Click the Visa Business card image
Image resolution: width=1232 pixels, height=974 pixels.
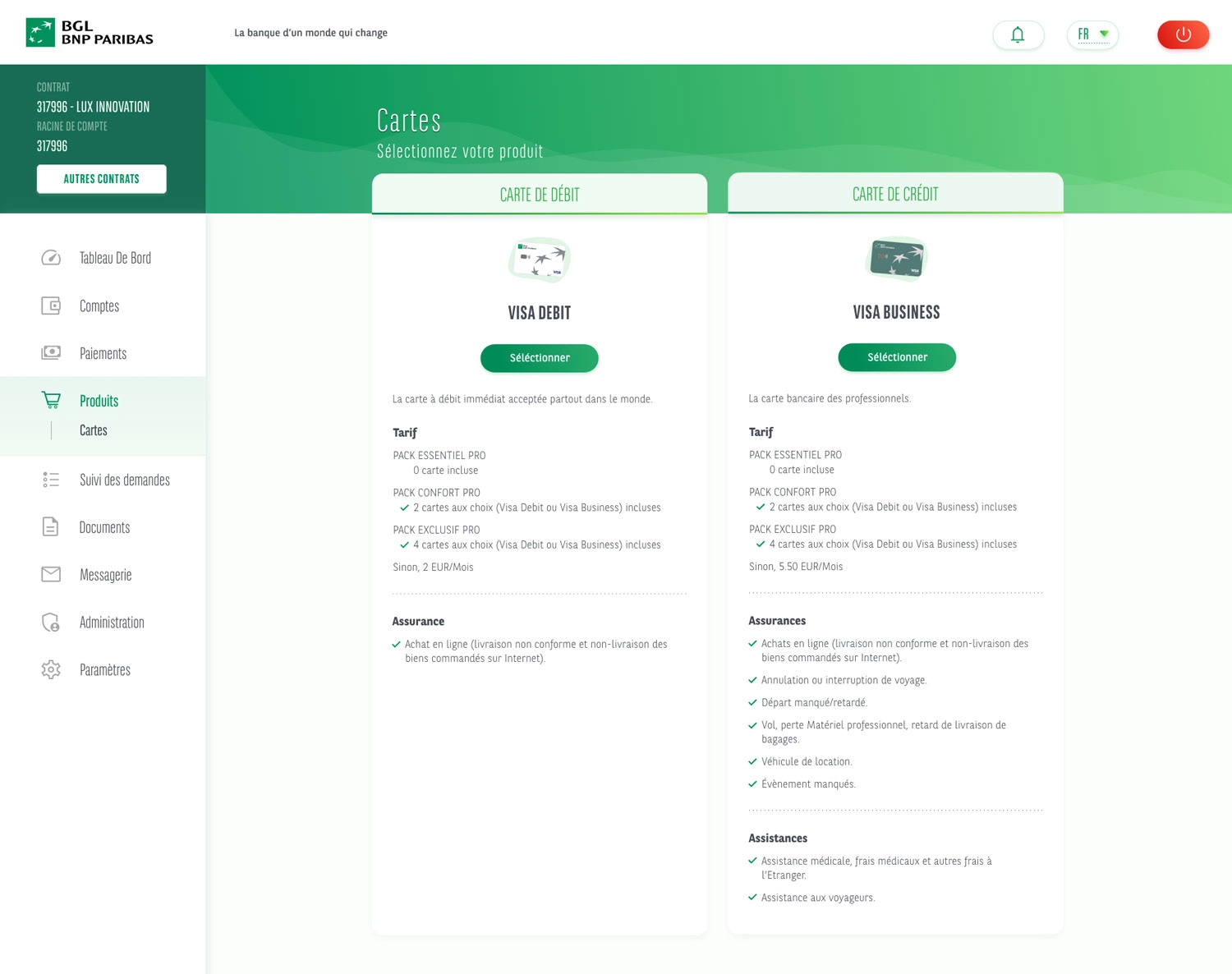pyautogui.click(x=896, y=259)
